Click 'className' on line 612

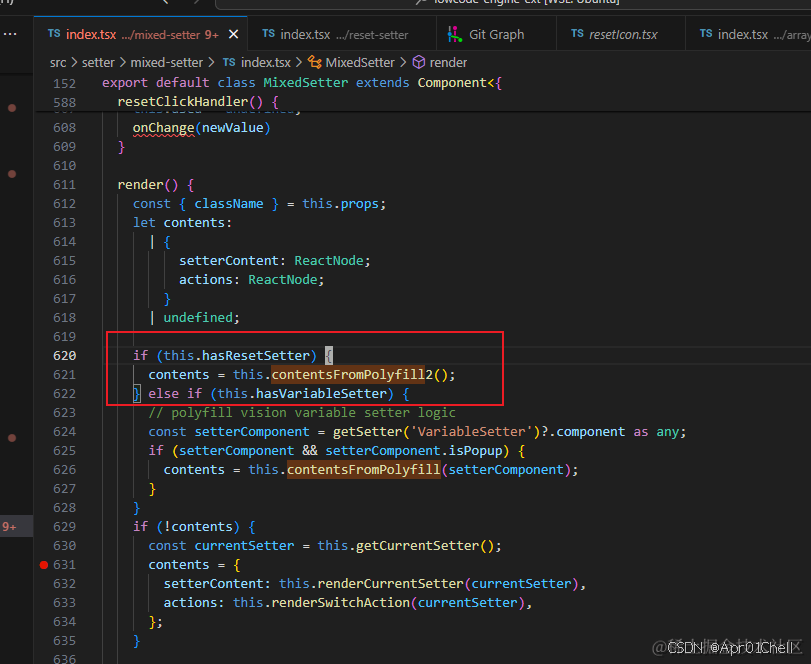(229, 204)
